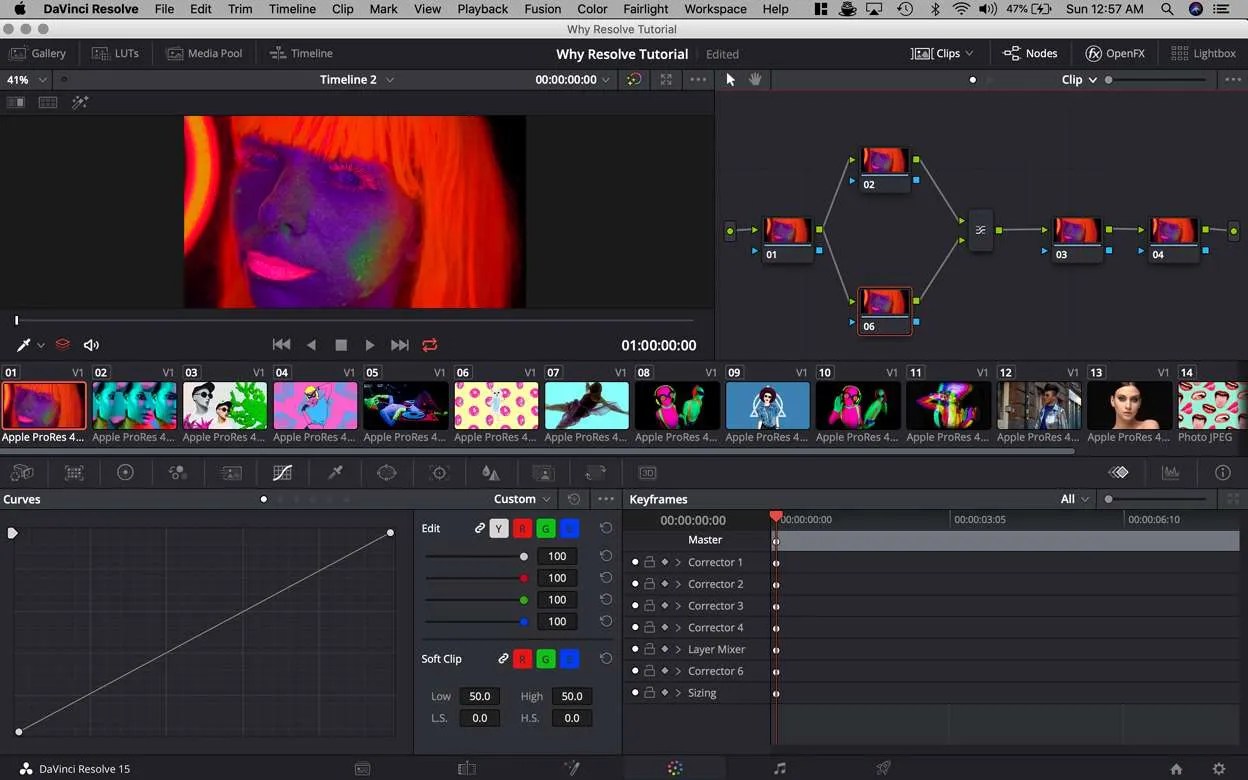Open the Fusion menu
Screen dimensions: 1248x780
coord(543,9)
